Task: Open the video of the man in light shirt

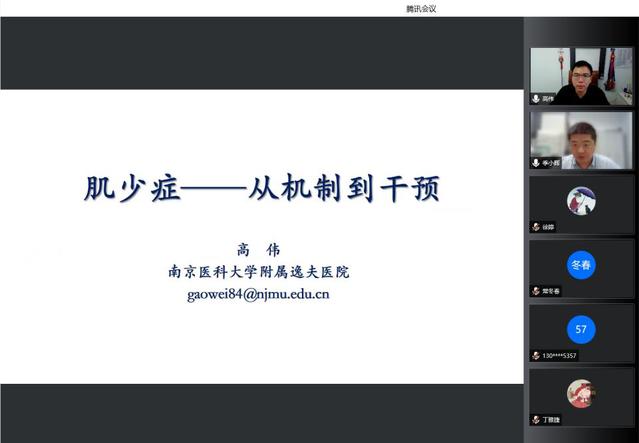Action: click(x=581, y=138)
